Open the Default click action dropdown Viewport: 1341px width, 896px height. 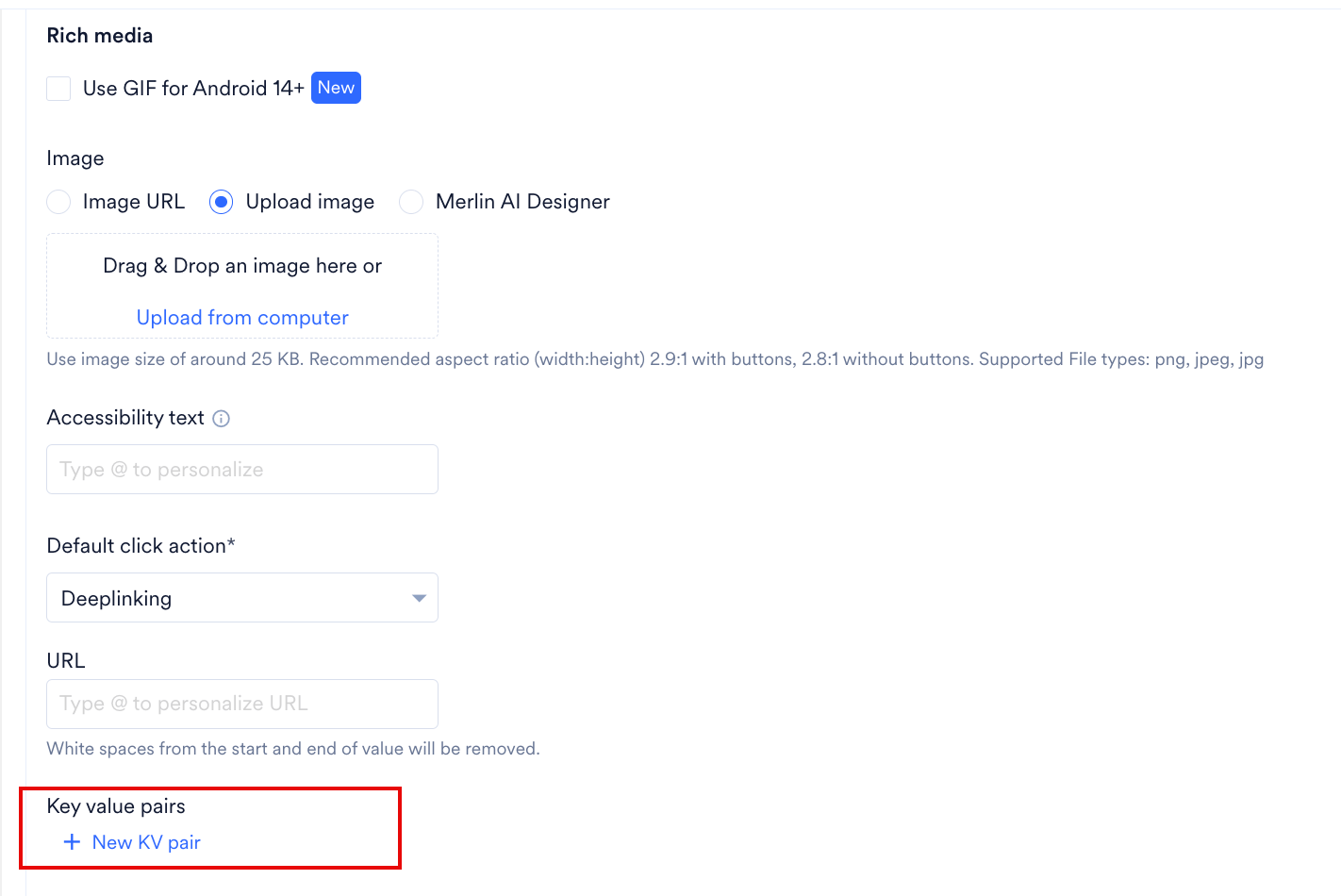pyautogui.click(x=242, y=598)
